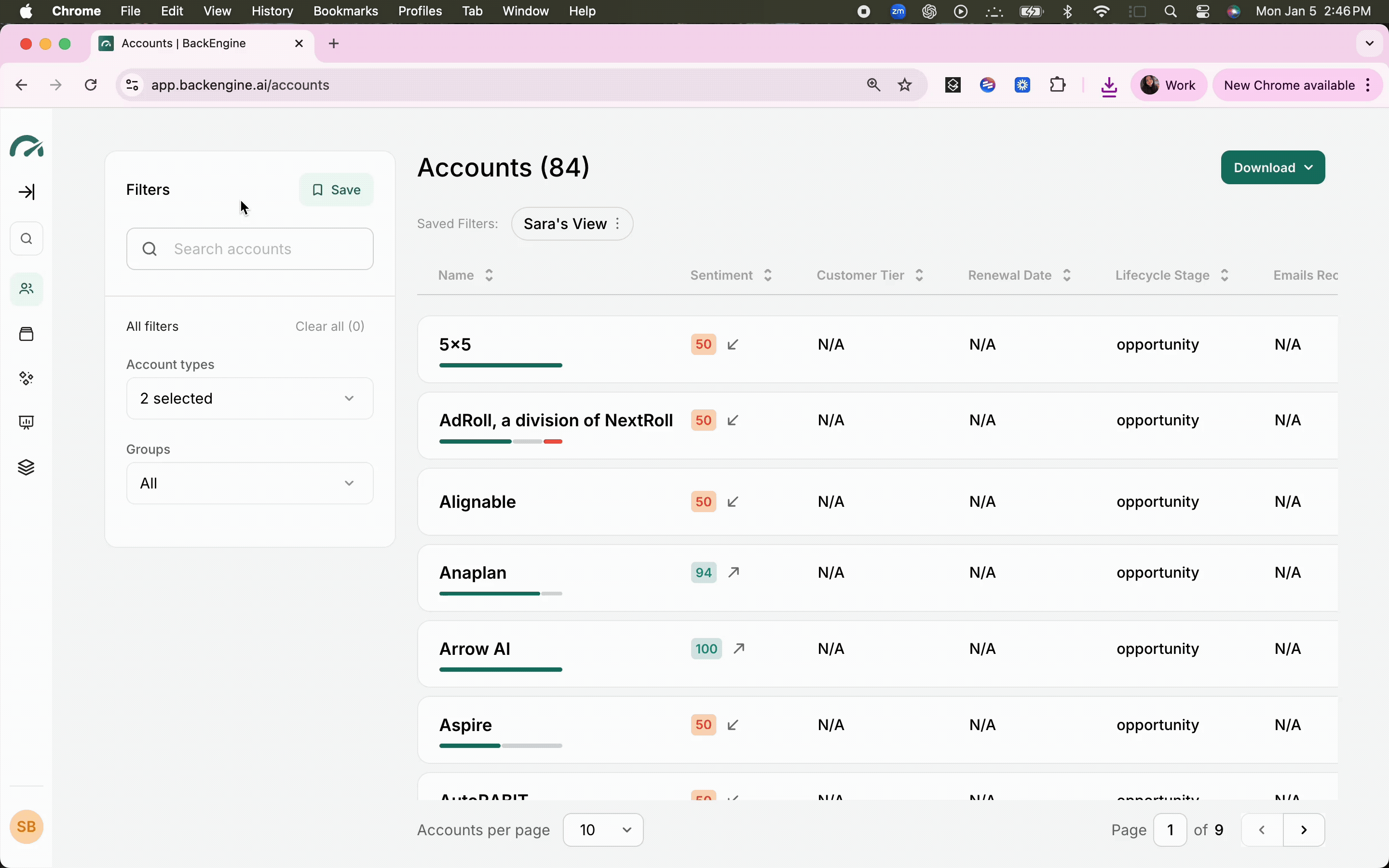The width and height of the screenshot is (1389, 868).
Task: Open Sara's View options menu dots
Action: pos(618,224)
